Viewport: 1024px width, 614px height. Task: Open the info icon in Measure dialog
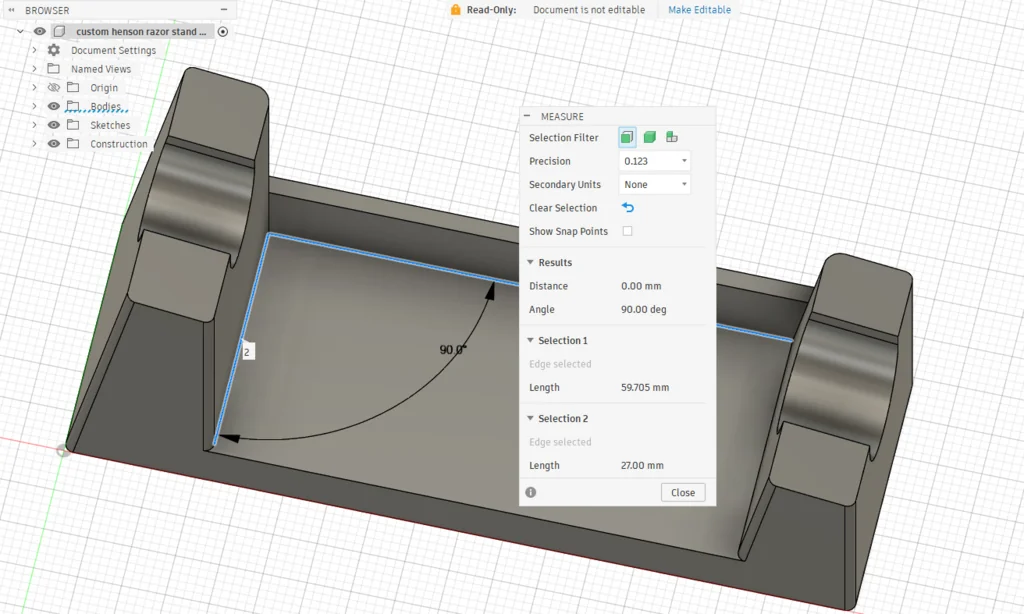click(x=531, y=492)
